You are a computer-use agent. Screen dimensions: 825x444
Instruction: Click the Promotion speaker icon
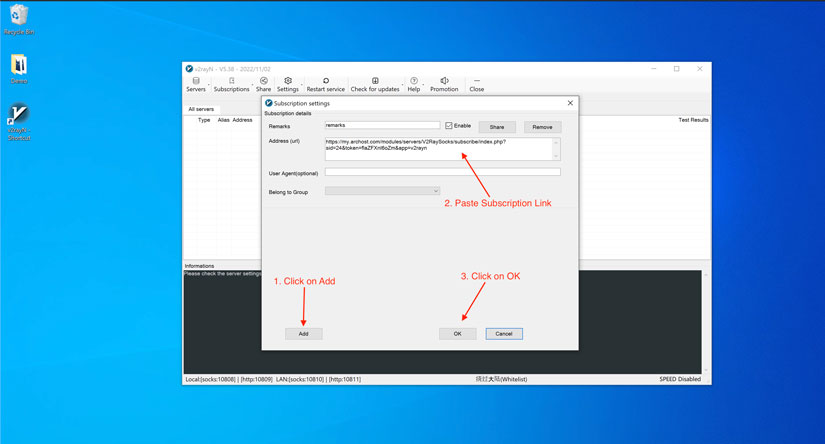[x=444, y=84]
